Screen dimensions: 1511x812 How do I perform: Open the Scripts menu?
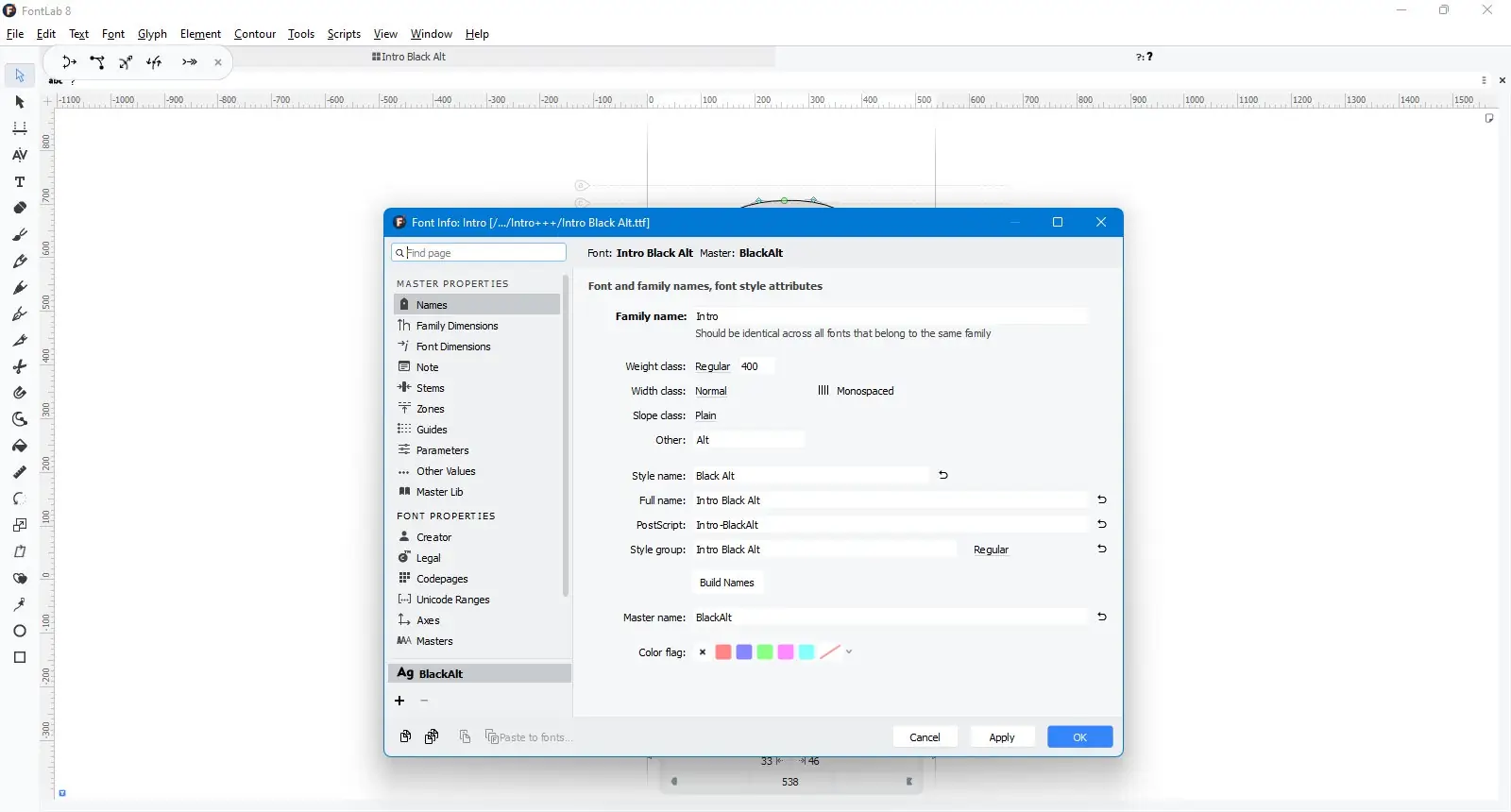pos(344,34)
